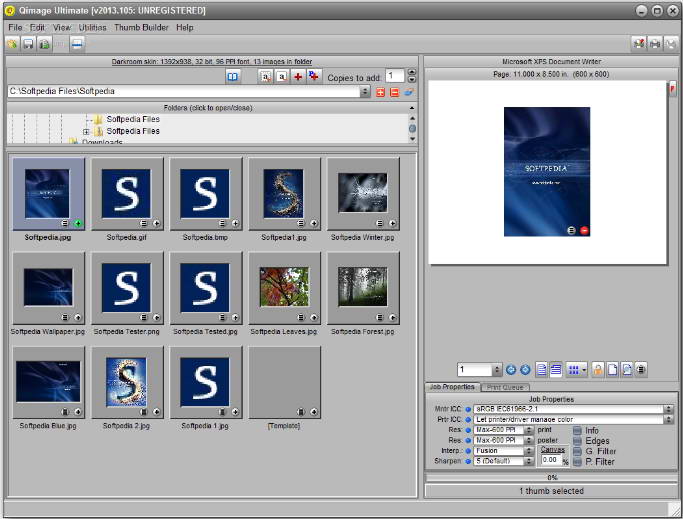Toggle the blue dot beside Mntr ICC
The height and width of the screenshot is (519, 683).
click(468, 409)
